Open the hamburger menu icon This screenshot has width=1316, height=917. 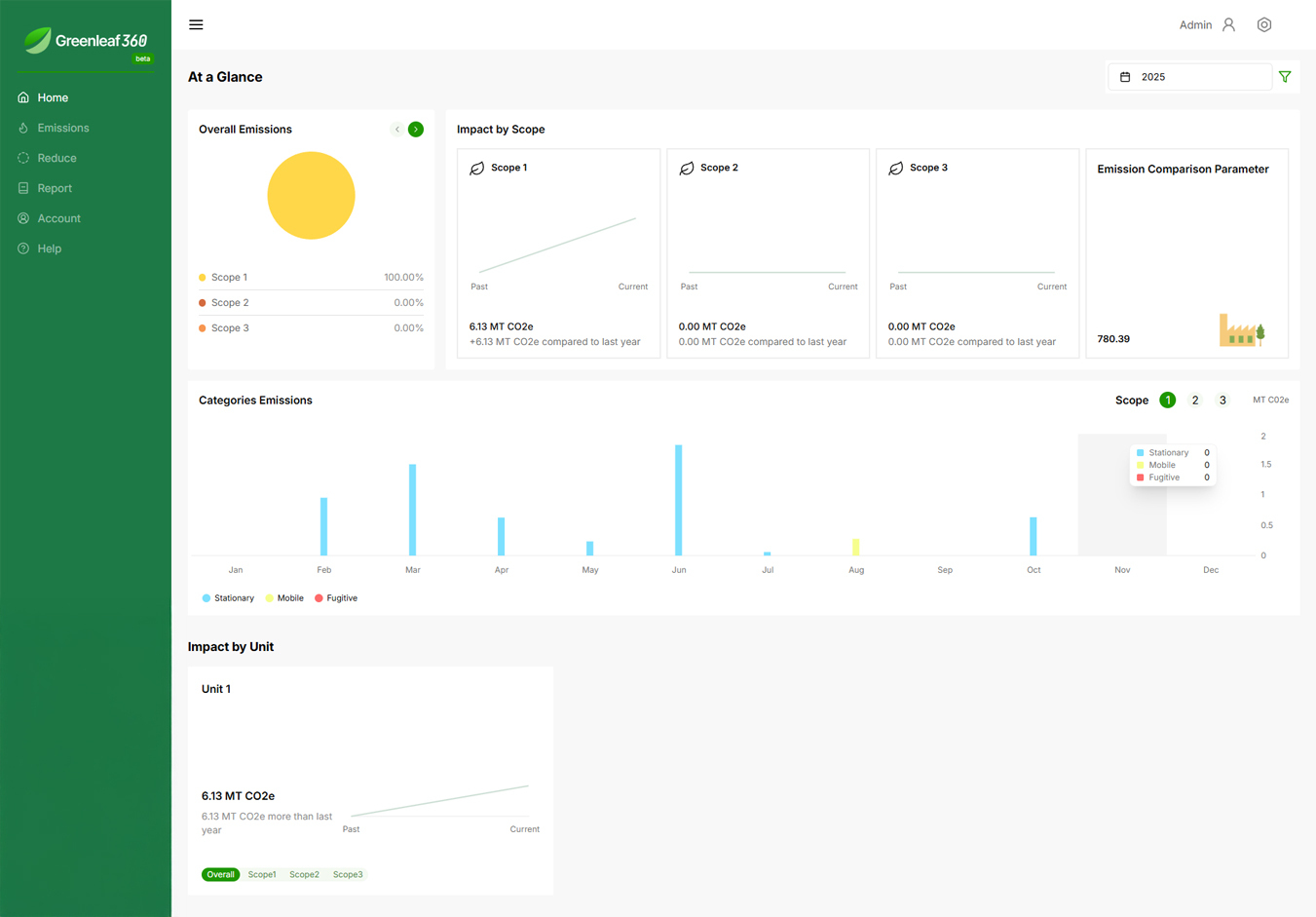196,24
